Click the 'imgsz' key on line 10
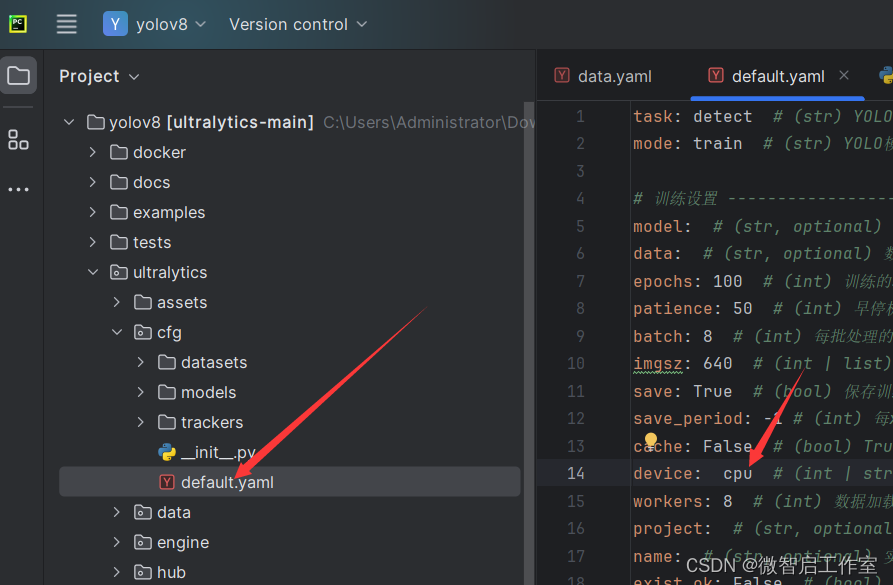 tap(658, 363)
